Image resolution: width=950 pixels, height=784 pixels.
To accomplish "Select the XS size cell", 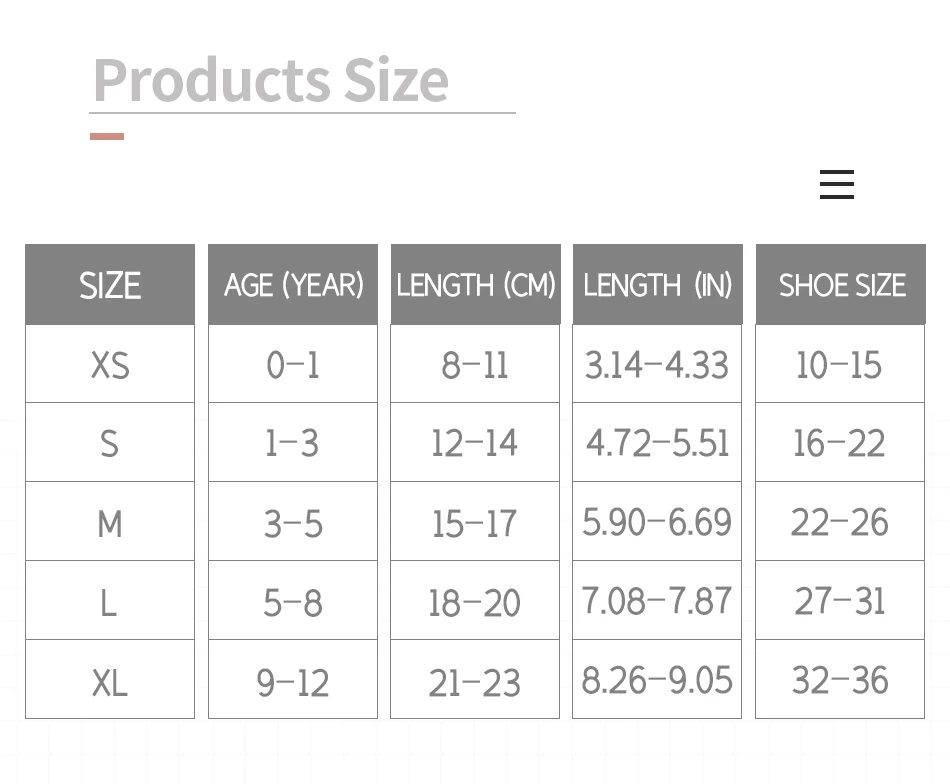I will click(x=110, y=365).
